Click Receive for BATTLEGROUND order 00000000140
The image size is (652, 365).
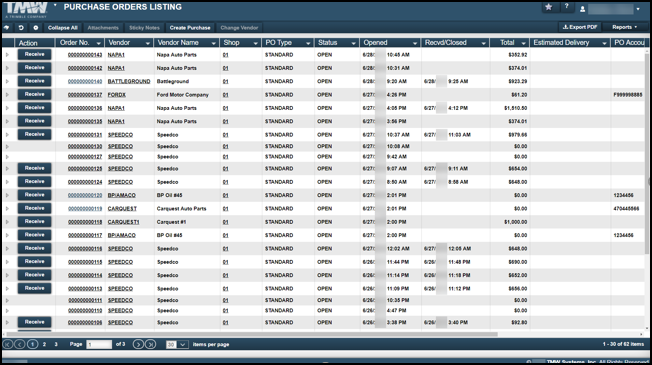click(x=35, y=81)
